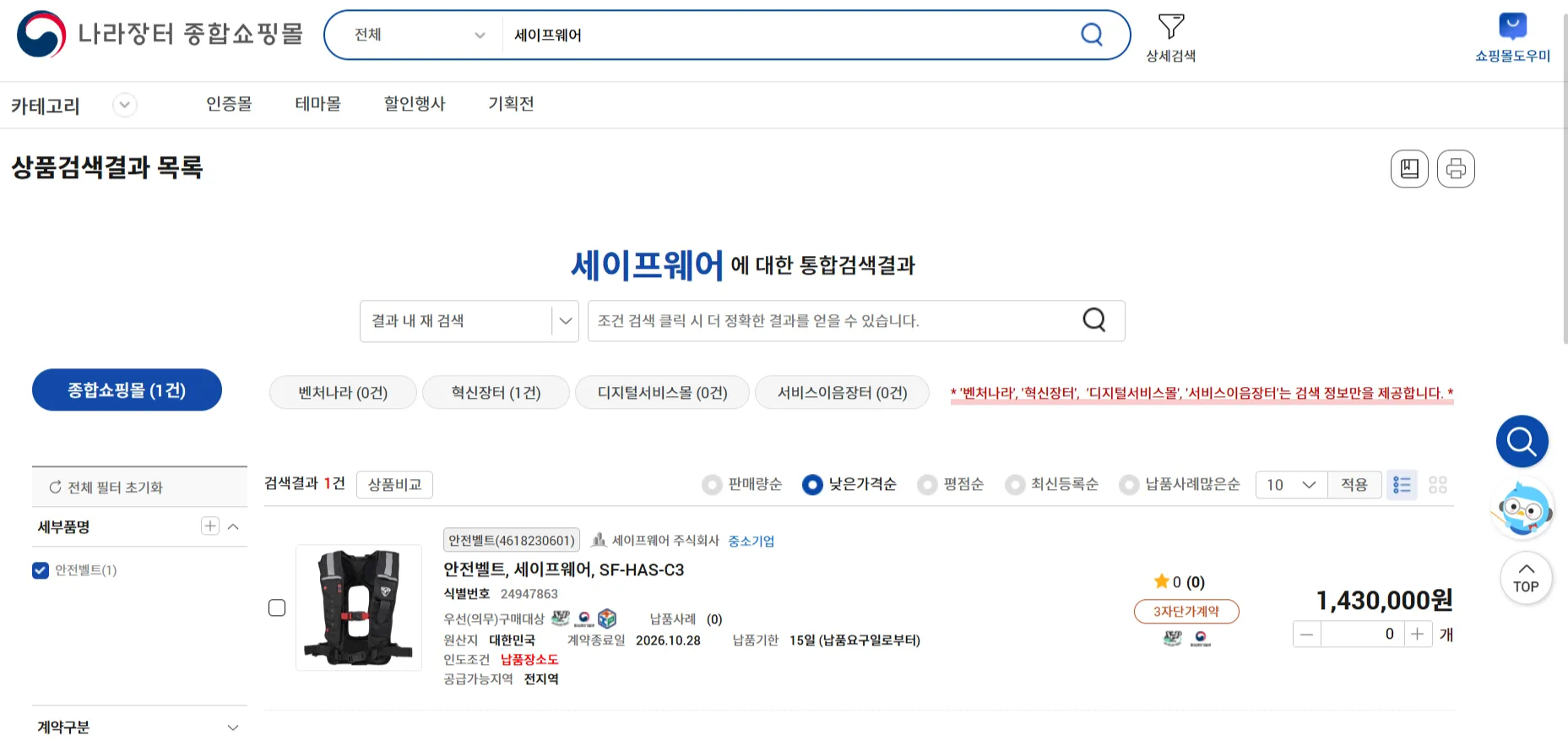Switch to list view icon

pyautogui.click(x=1402, y=485)
